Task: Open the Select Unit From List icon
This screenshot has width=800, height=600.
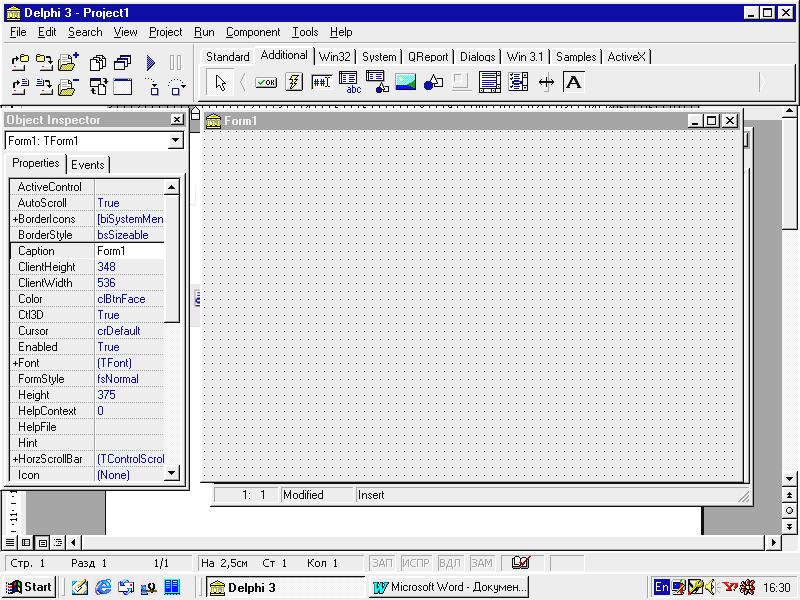Action: coord(98,63)
